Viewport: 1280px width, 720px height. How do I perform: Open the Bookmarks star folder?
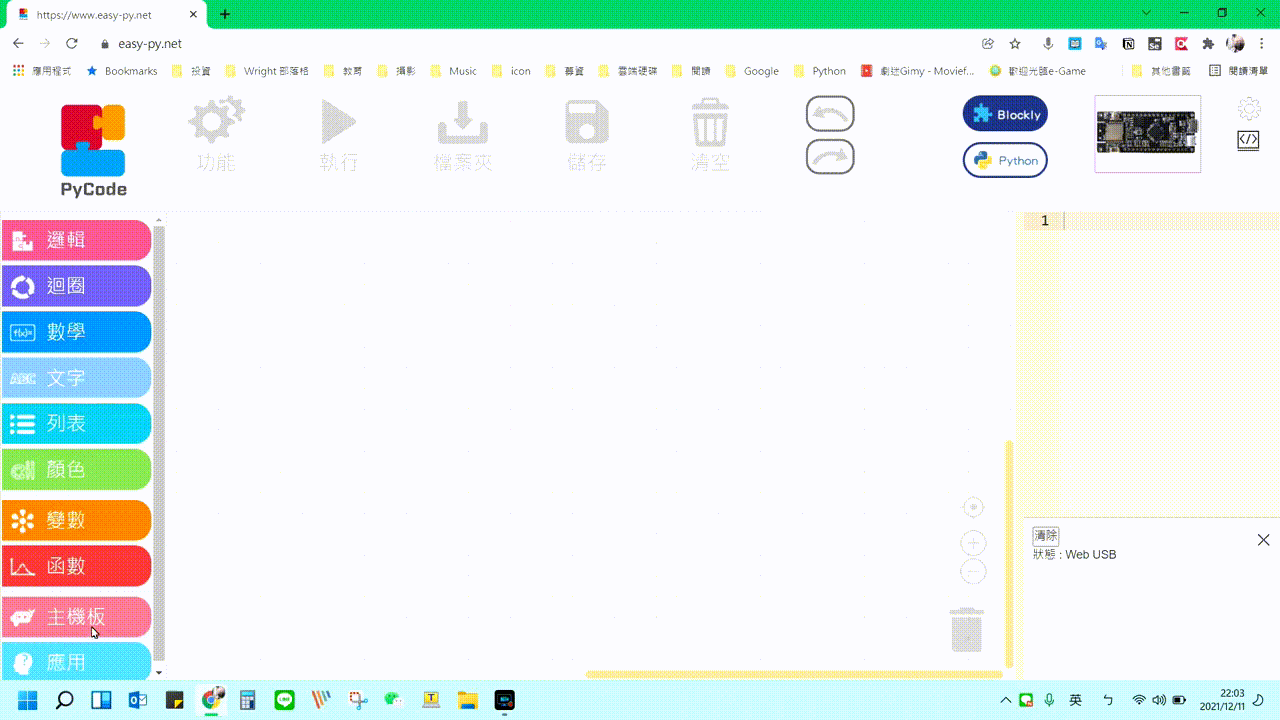122,71
